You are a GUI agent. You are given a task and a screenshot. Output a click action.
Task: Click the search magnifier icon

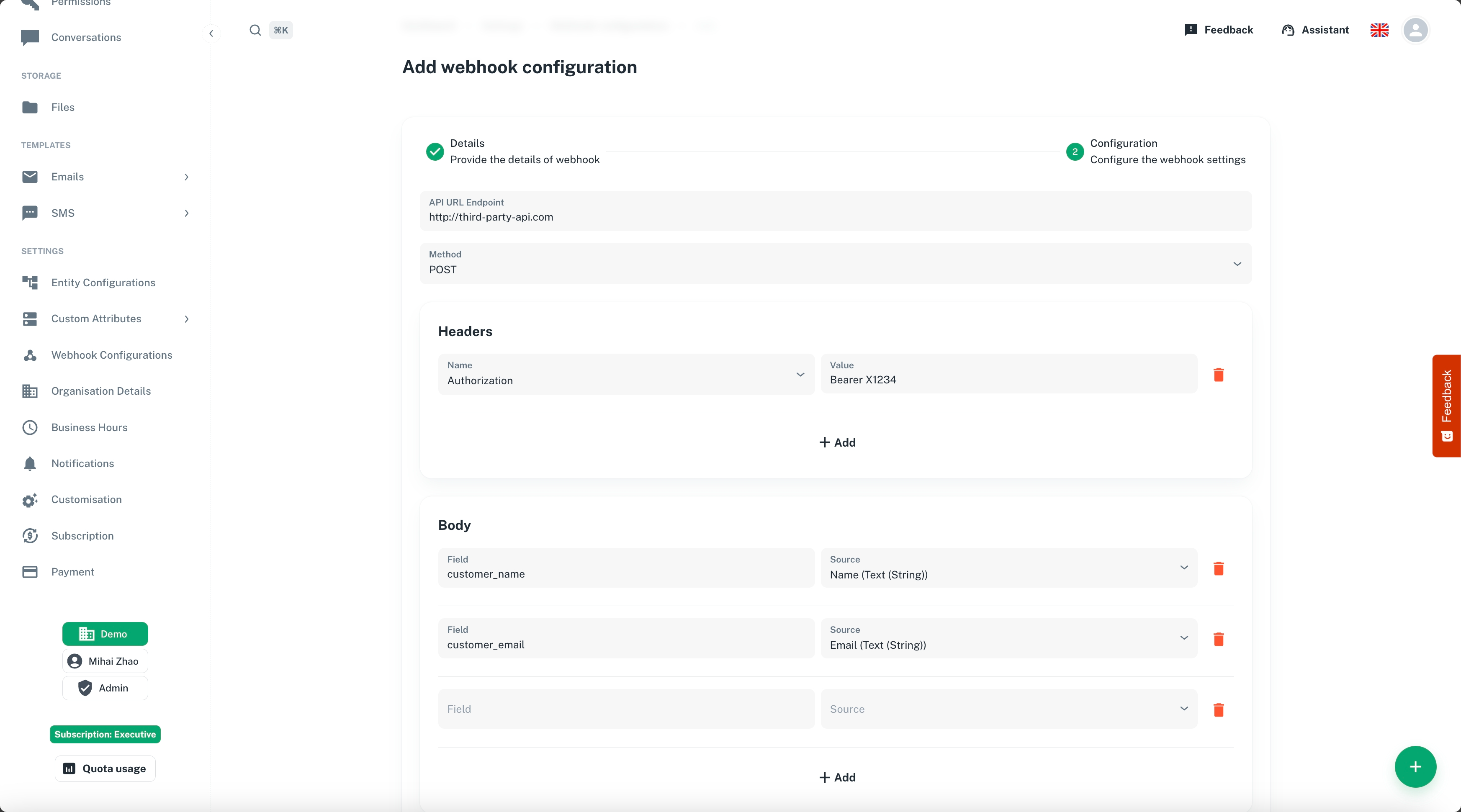255,30
